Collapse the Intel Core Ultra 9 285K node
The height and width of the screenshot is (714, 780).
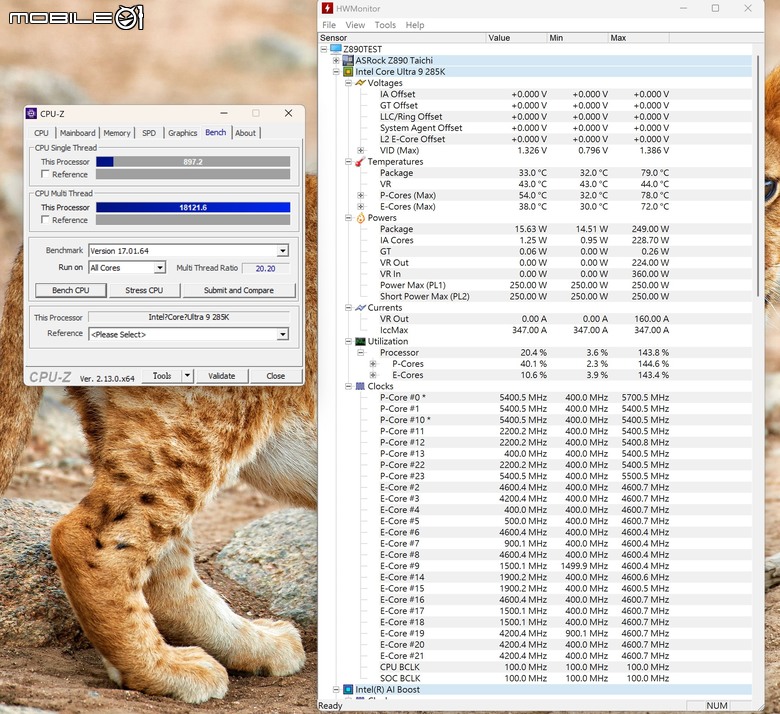click(336, 72)
